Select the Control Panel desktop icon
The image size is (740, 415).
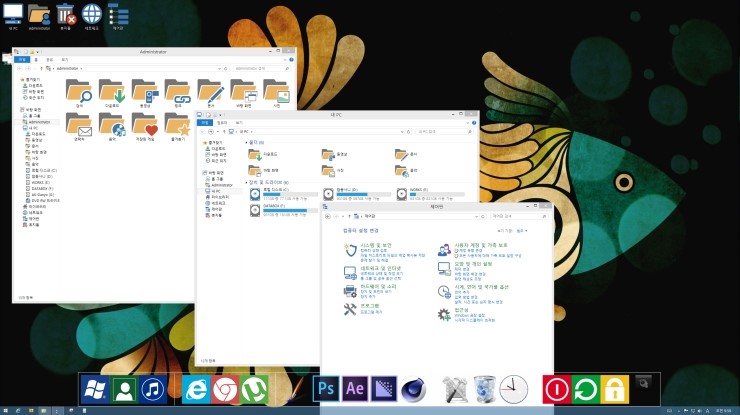coord(118,16)
